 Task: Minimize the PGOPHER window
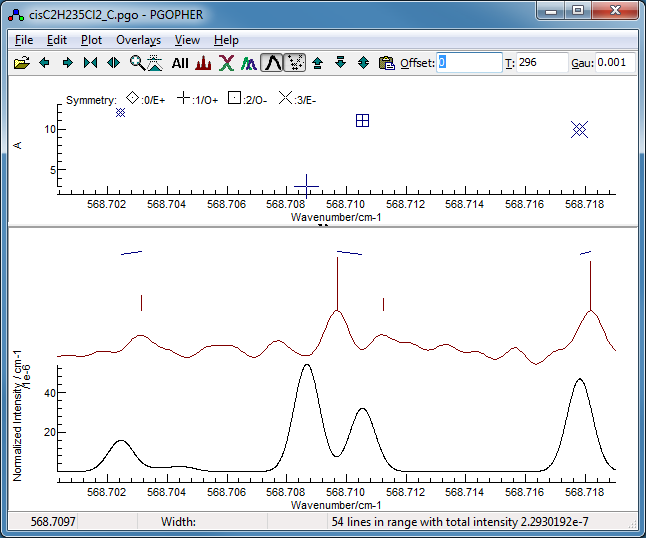551,11
